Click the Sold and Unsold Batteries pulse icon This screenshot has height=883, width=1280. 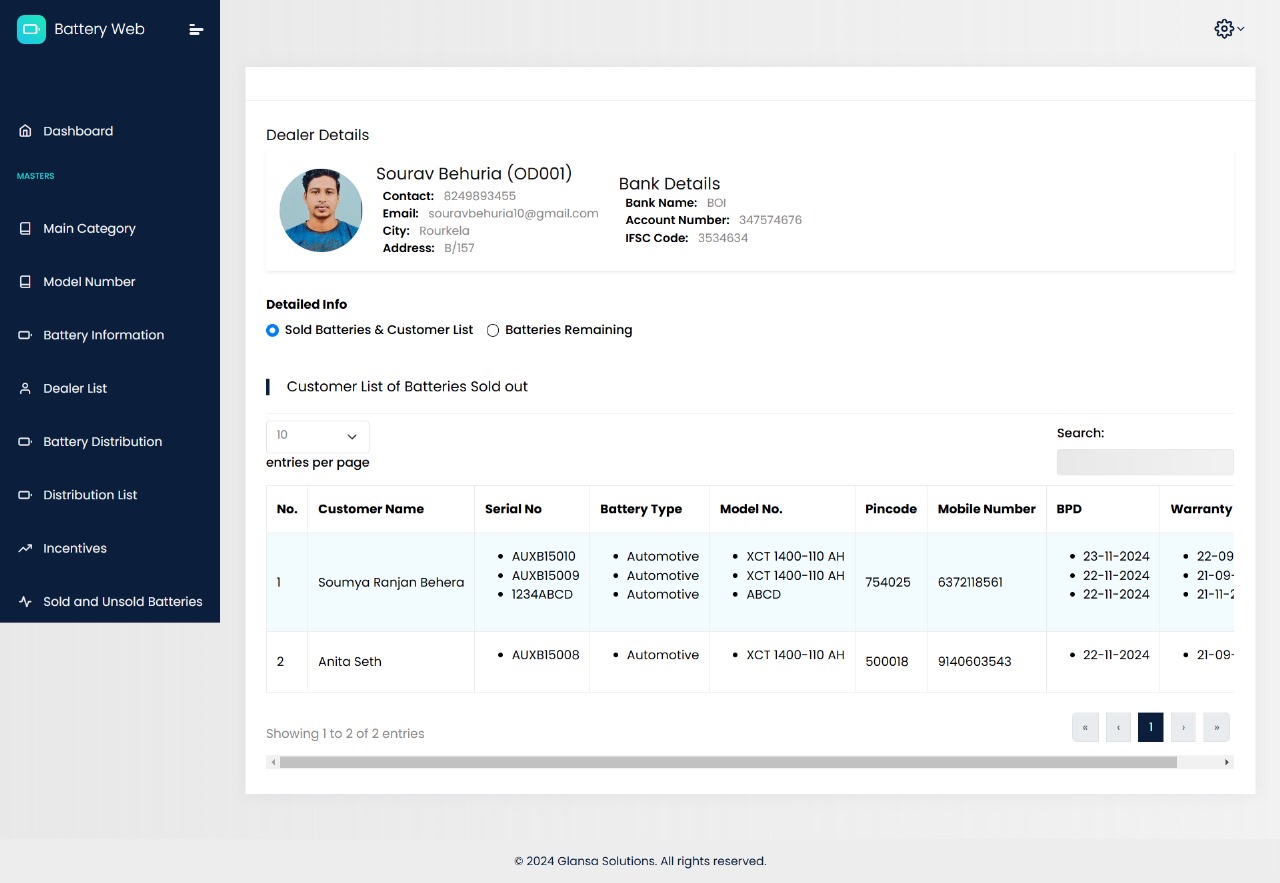[x=25, y=601]
